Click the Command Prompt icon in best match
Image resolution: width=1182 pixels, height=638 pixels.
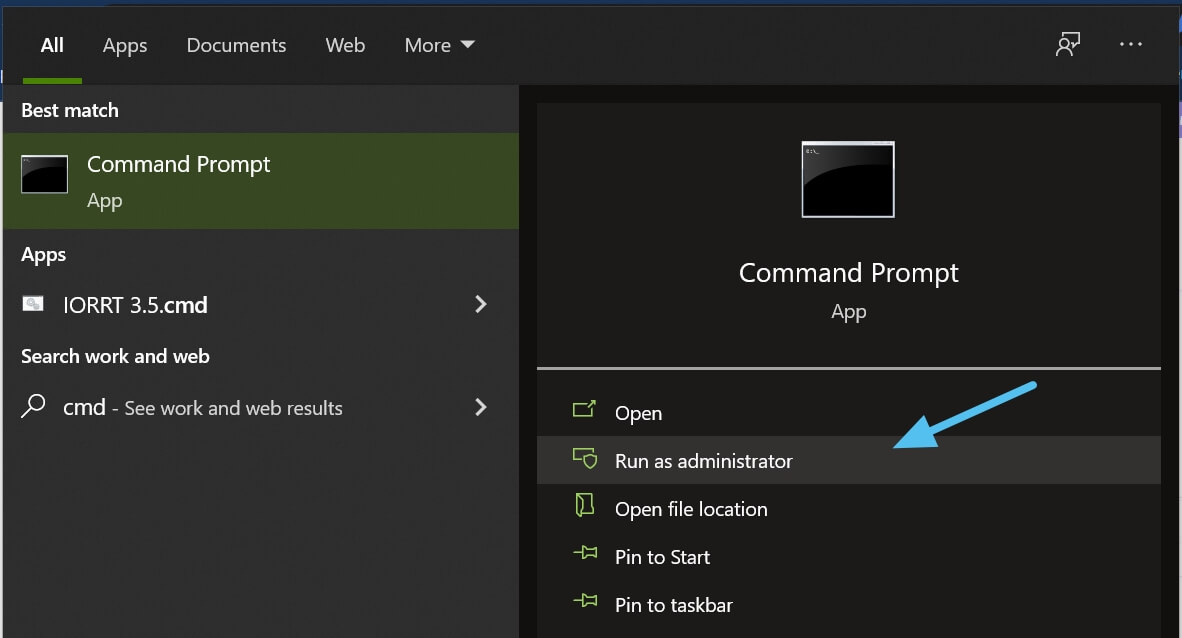44,174
